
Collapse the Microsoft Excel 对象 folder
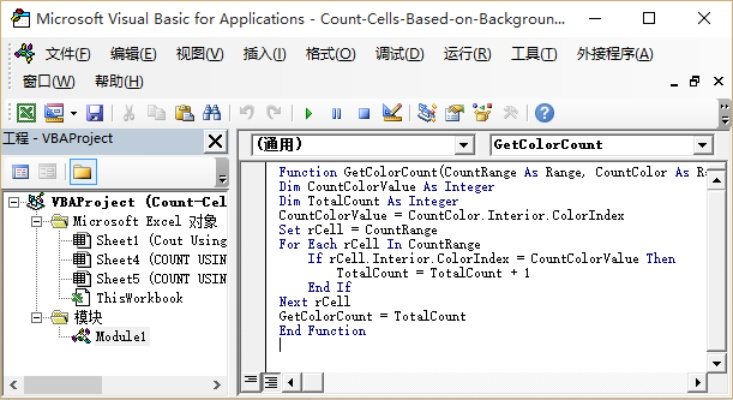pos(37,221)
